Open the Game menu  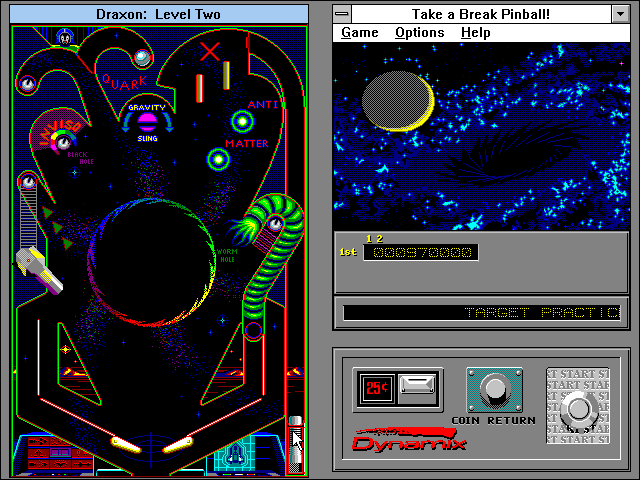pyautogui.click(x=360, y=33)
